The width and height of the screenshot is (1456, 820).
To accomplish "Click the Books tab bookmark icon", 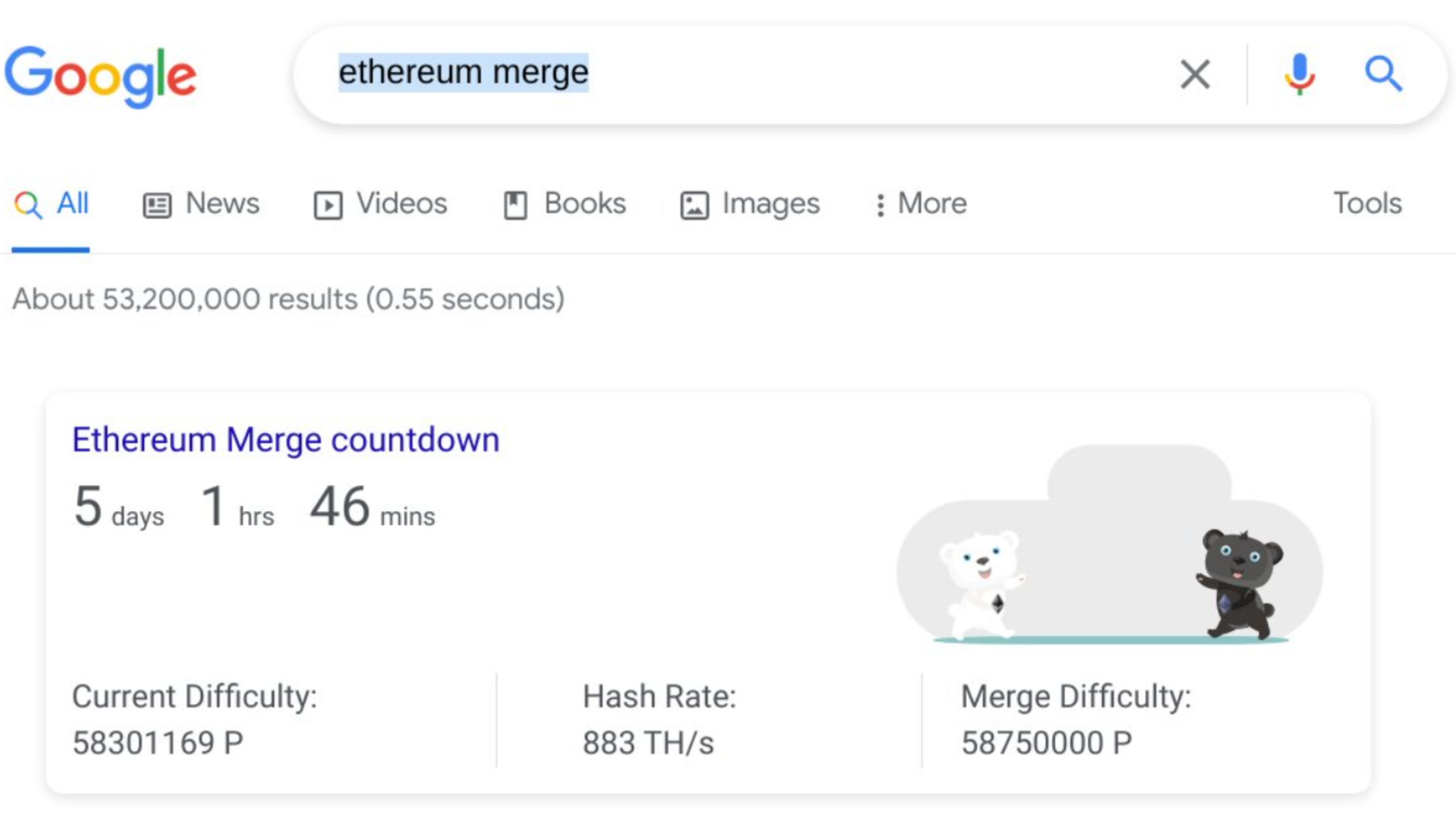I will 515,205.
